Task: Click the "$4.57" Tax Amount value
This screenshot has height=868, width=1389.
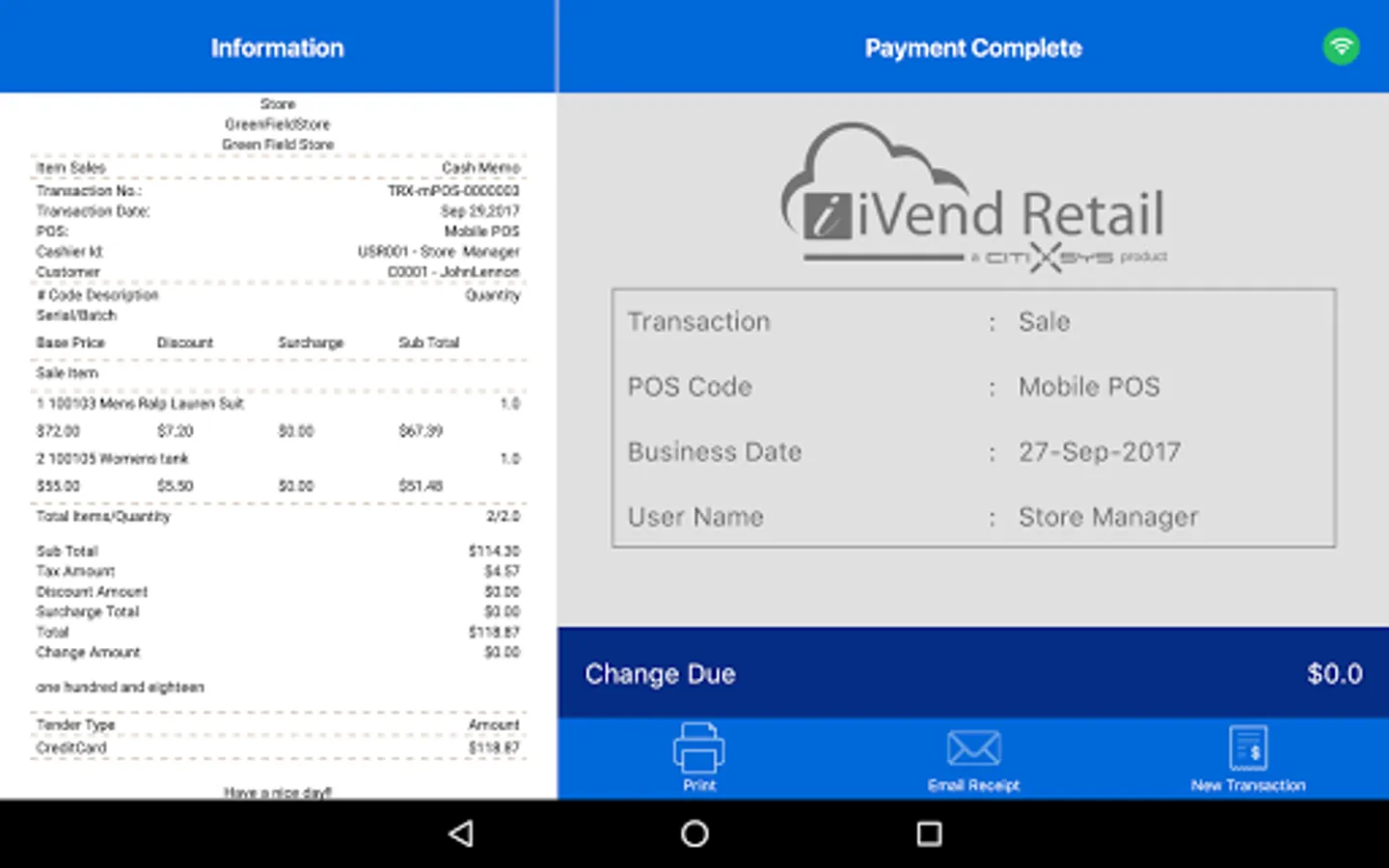Action: [502, 572]
